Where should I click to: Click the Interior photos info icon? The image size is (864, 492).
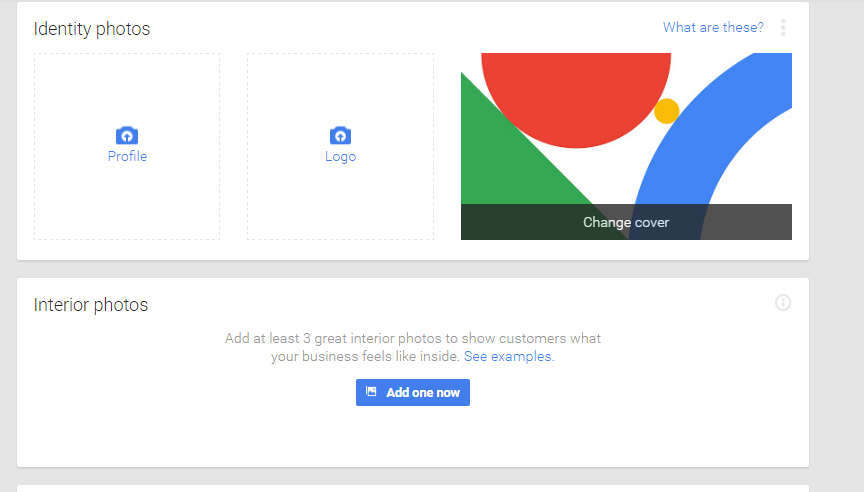782,302
